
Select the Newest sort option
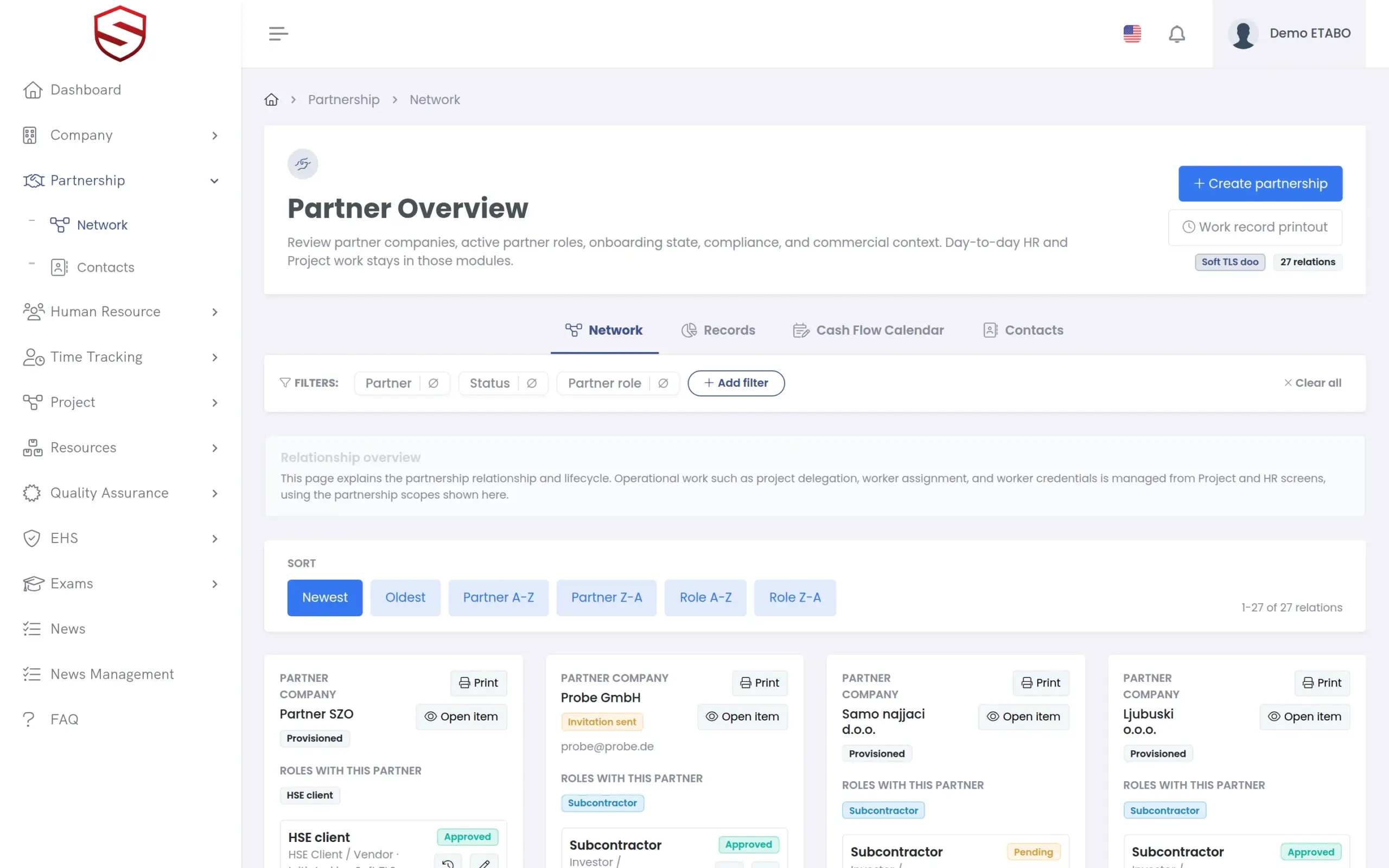pyautogui.click(x=325, y=598)
